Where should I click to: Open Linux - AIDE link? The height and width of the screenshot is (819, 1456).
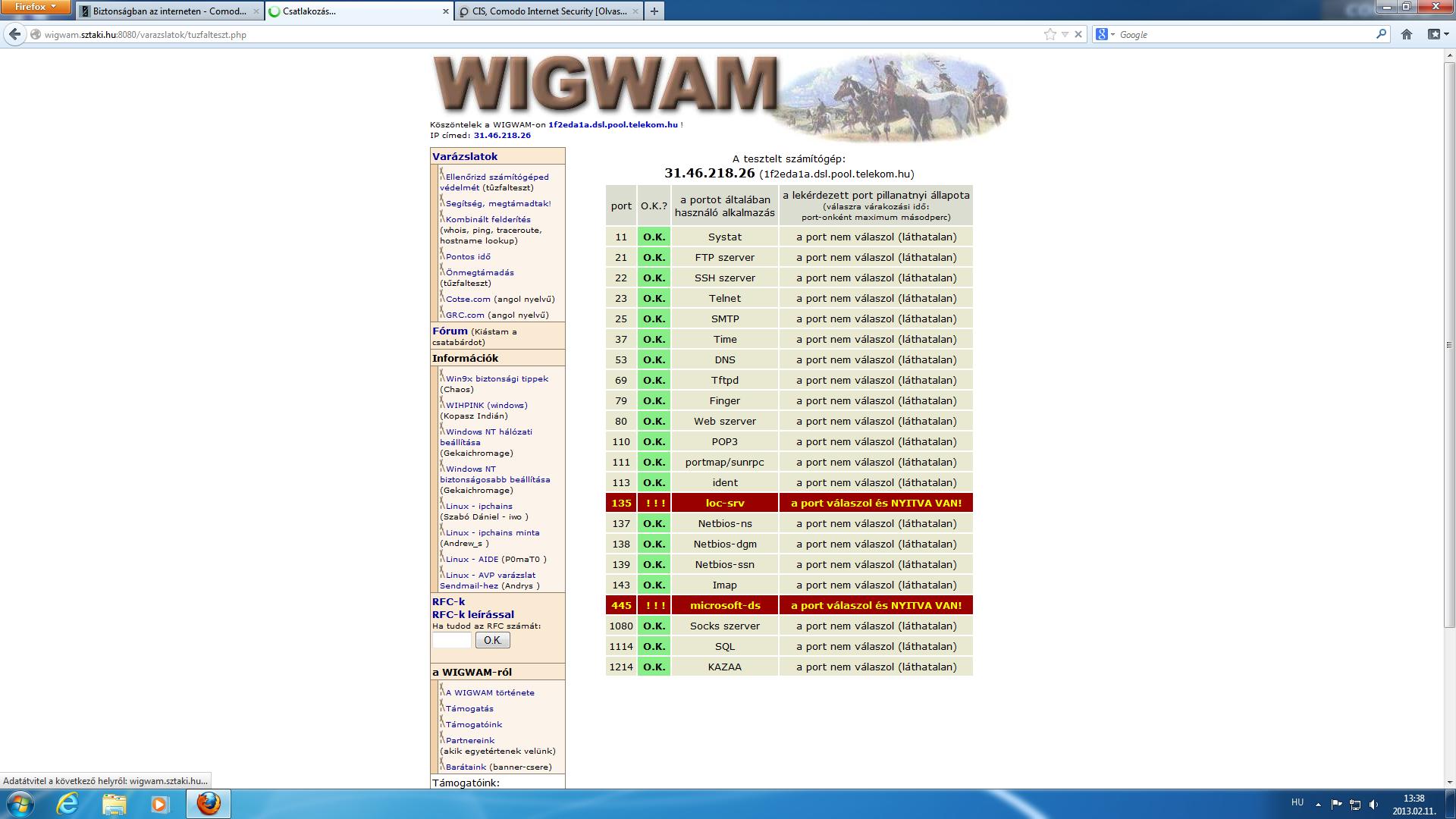pyautogui.click(x=472, y=559)
